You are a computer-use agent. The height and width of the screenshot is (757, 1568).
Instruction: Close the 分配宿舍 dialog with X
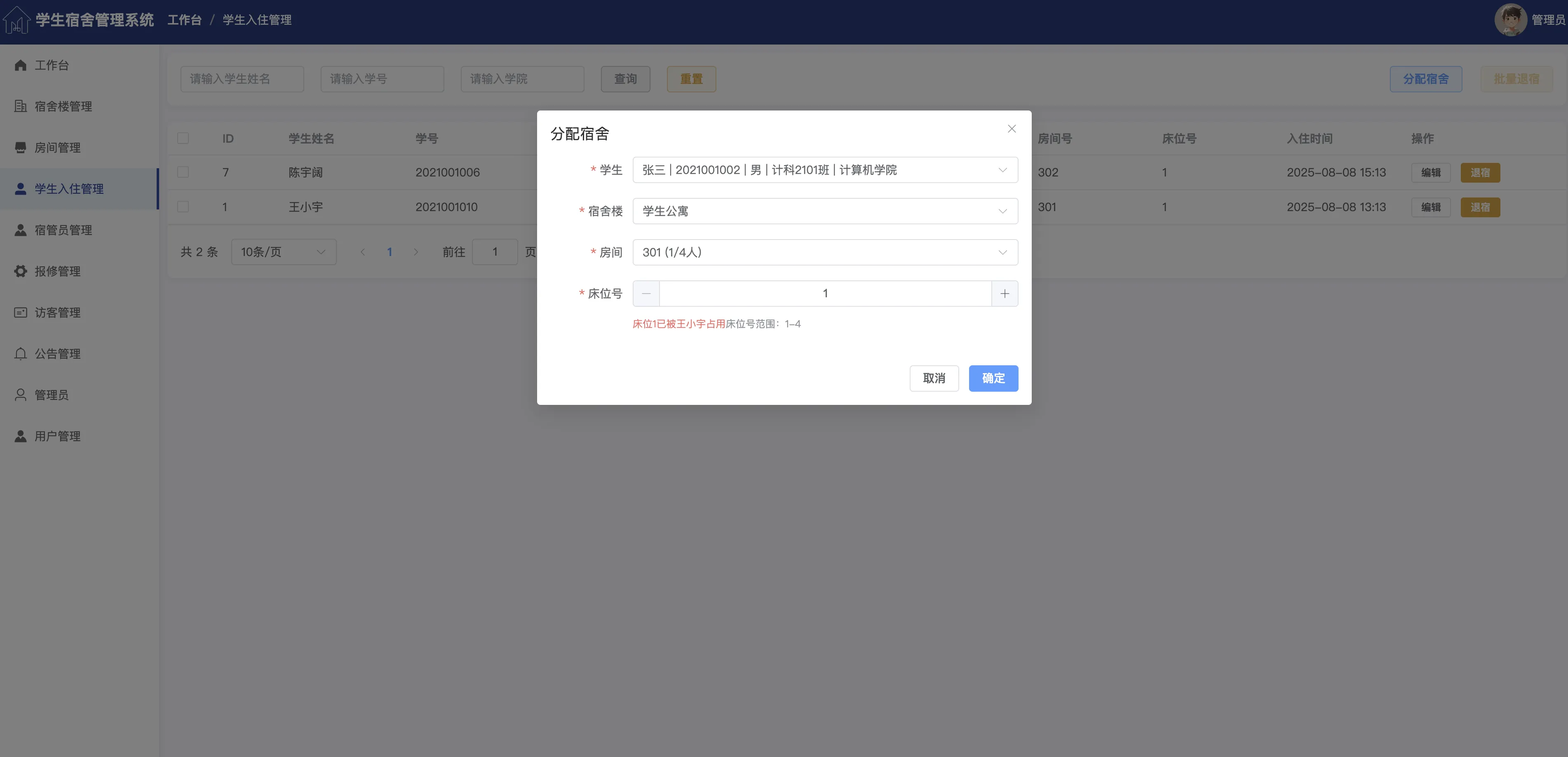tap(1012, 129)
